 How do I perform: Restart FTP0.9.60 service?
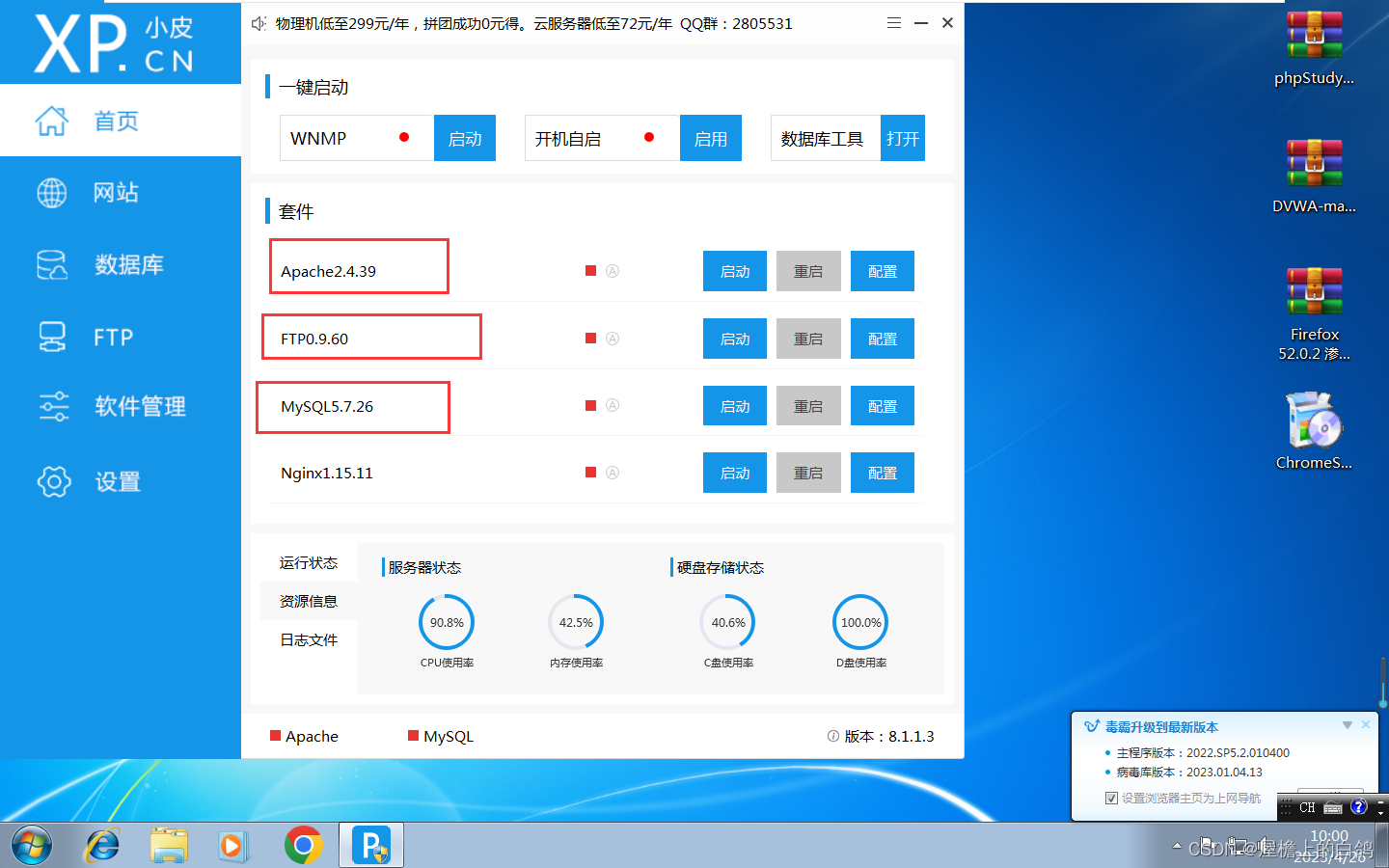coord(808,339)
